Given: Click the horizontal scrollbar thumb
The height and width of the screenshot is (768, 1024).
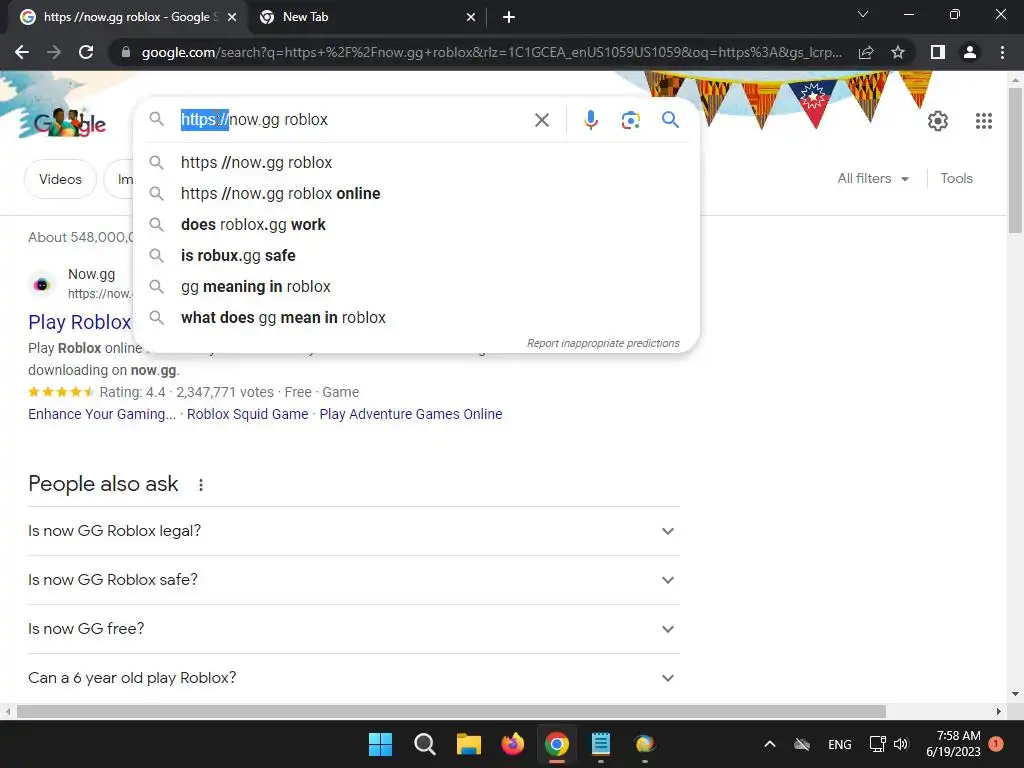Looking at the screenshot, I should pyautogui.click(x=451, y=711).
